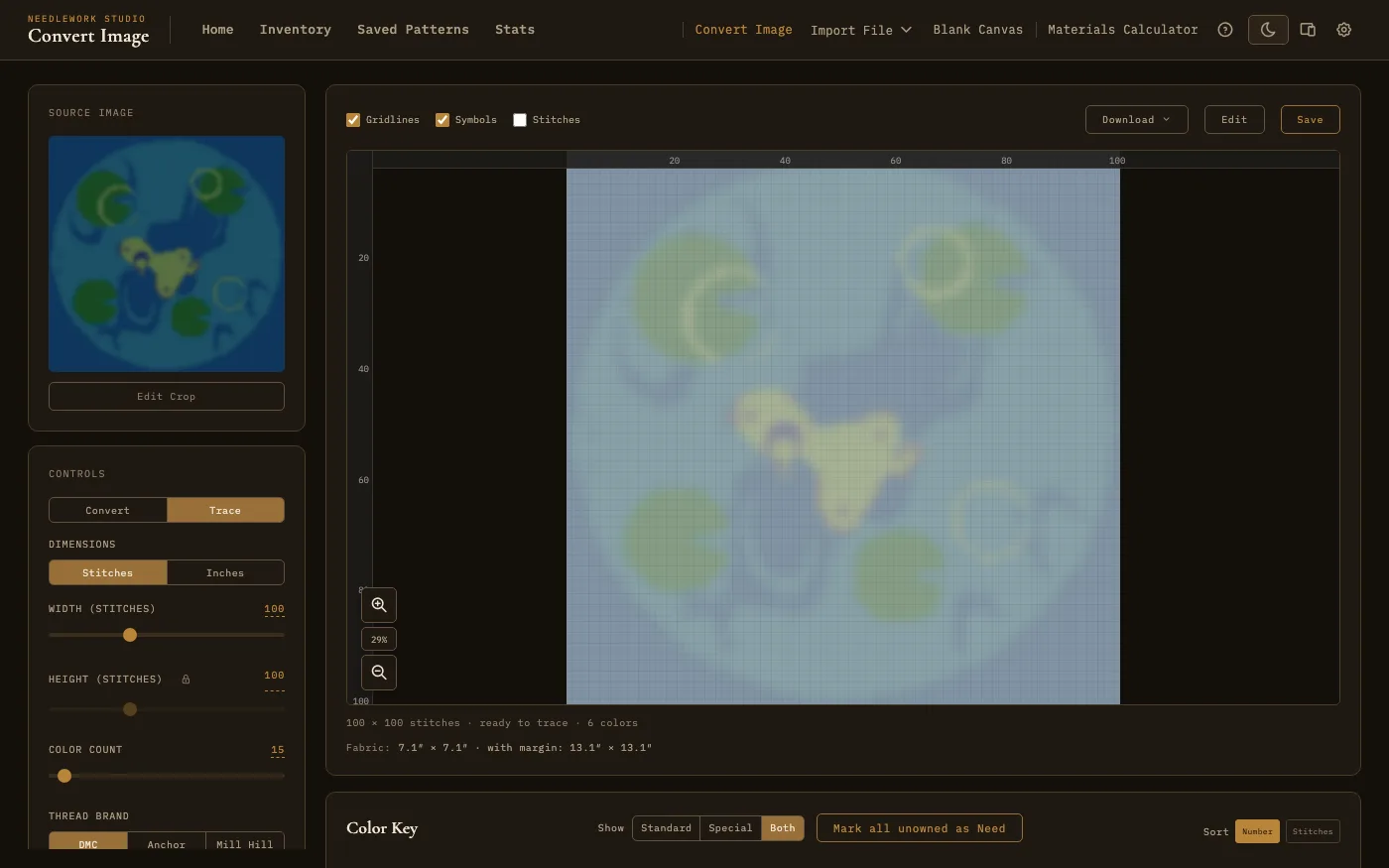
Task: Set dimensions unit to Inches
Action: pyautogui.click(x=225, y=572)
